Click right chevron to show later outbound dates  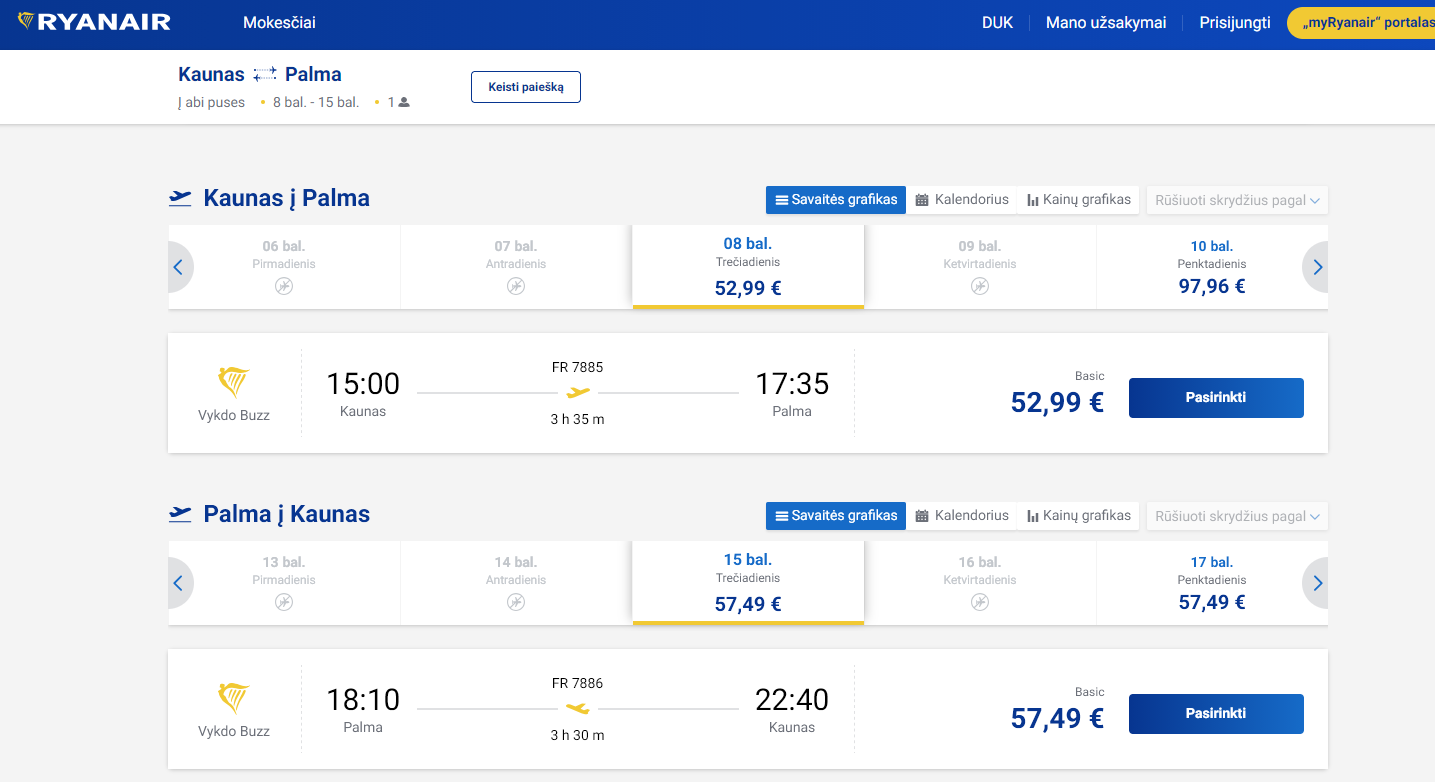click(1317, 266)
